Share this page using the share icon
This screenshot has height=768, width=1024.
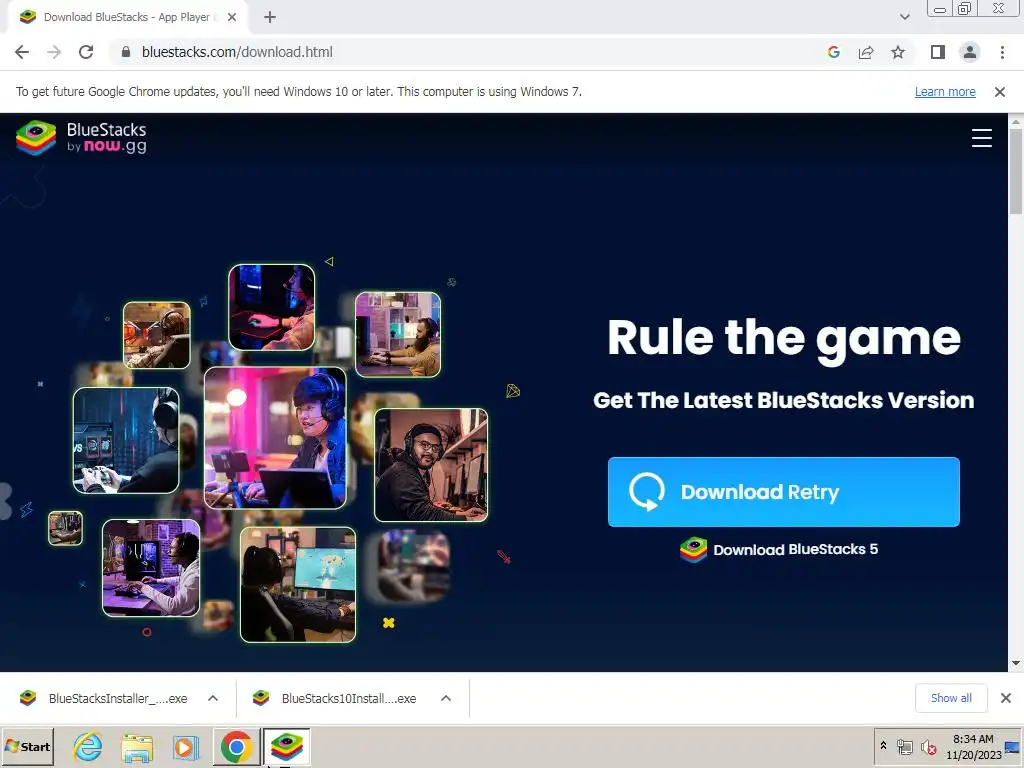[x=866, y=52]
